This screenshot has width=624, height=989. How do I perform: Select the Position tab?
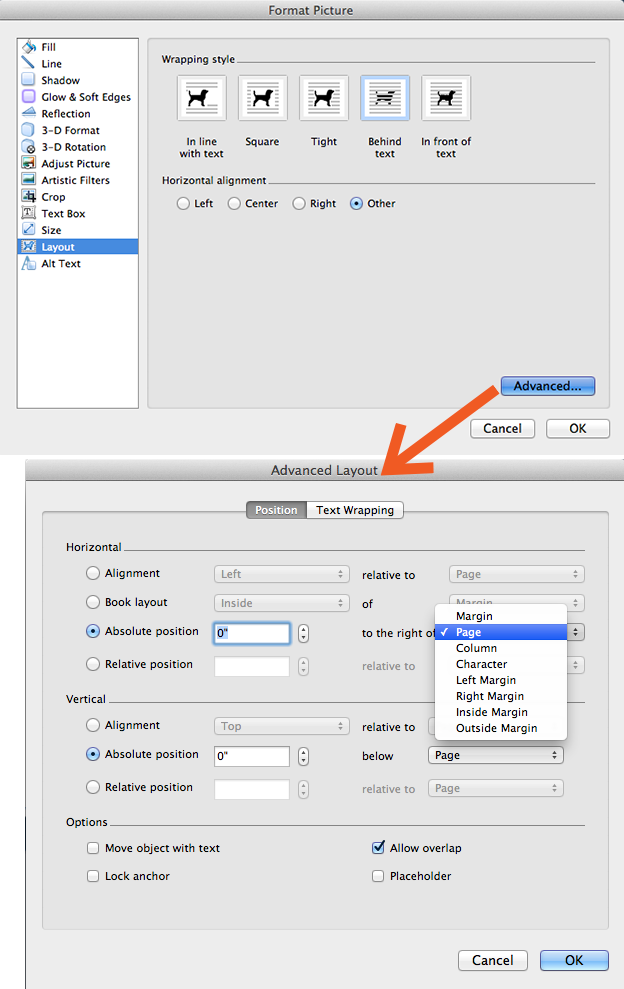tap(276, 510)
